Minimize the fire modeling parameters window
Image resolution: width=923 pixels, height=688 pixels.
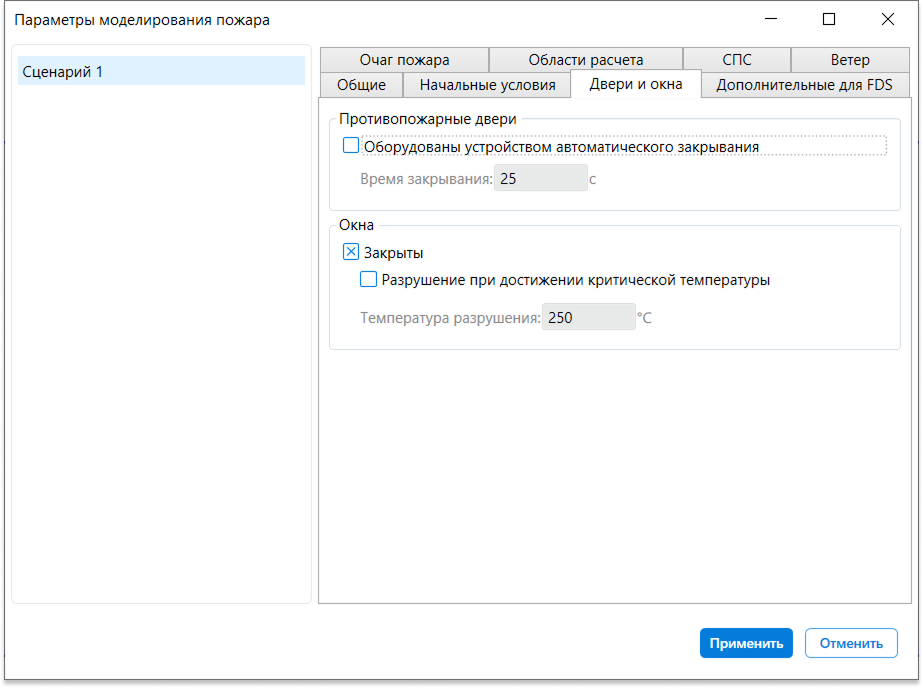tap(771, 19)
